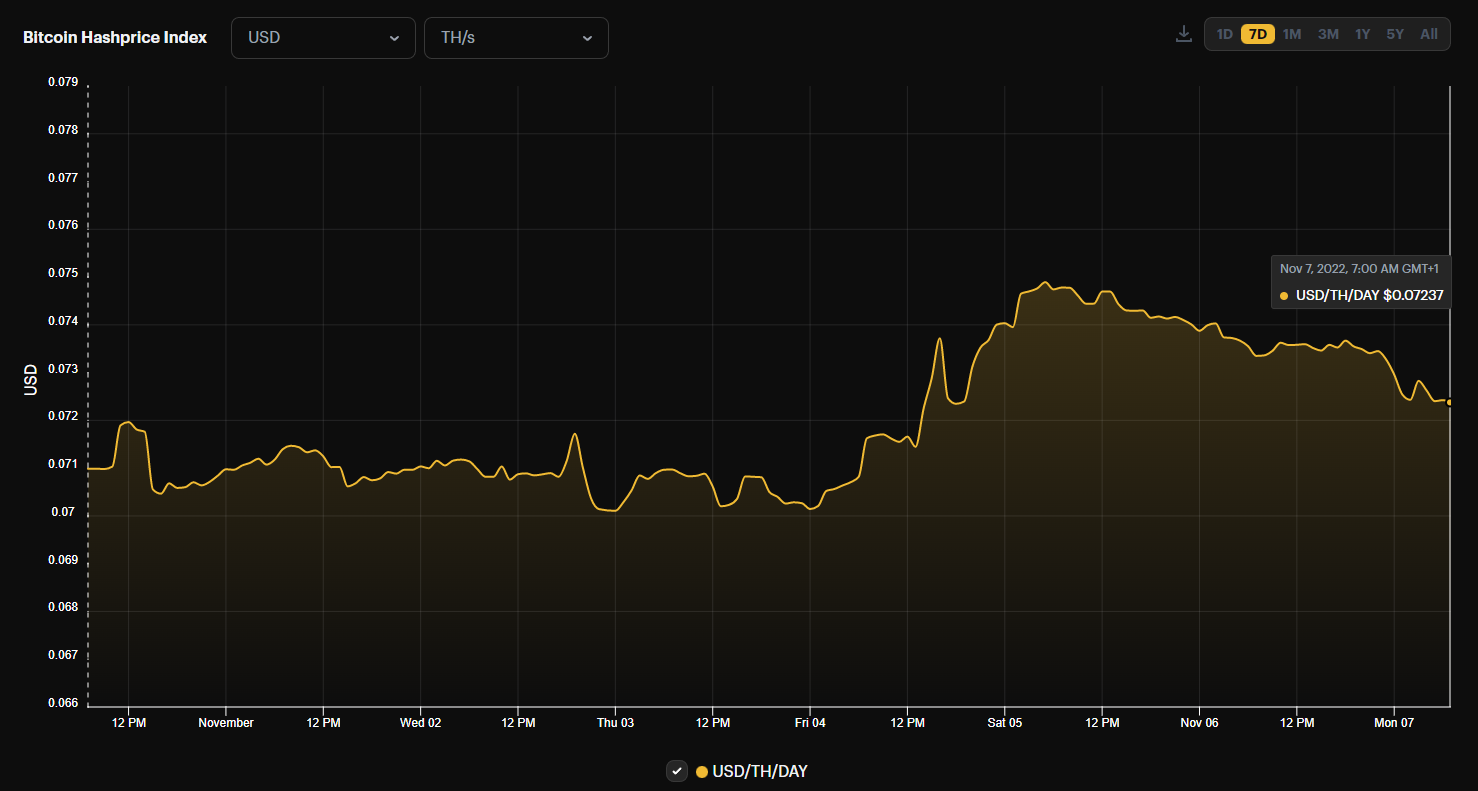The image size is (1478, 791).
Task: Click the Bitcoin Hashprice Index title
Action: pyautogui.click(x=115, y=38)
